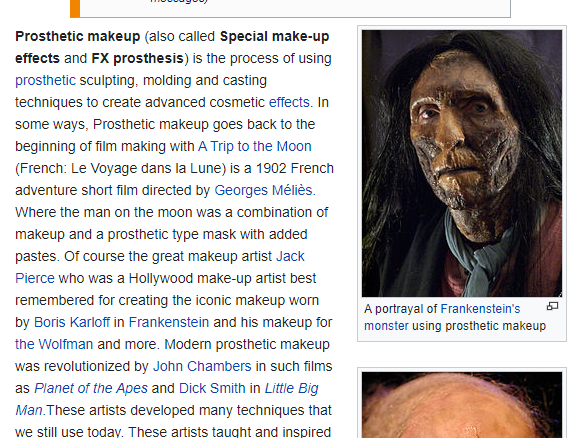Click the 'monster' link in caption
582x438 pixels.
386,326
